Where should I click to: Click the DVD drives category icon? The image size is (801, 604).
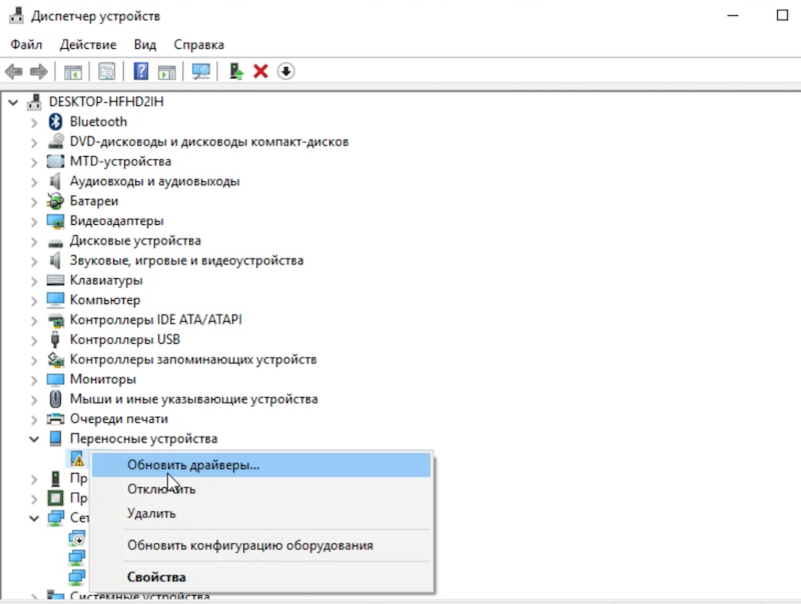pyautogui.click(x=55, y=141)
